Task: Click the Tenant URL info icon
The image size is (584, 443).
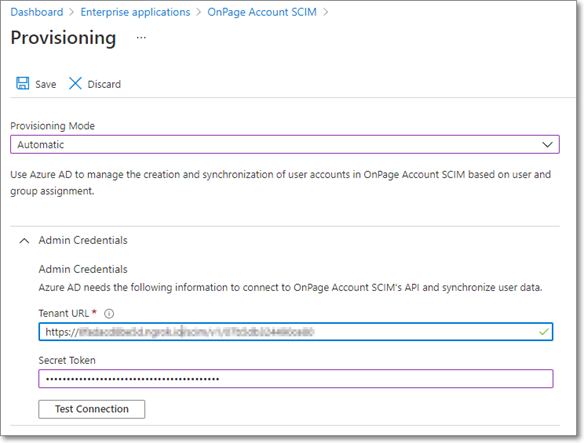Action: point(109,314)
